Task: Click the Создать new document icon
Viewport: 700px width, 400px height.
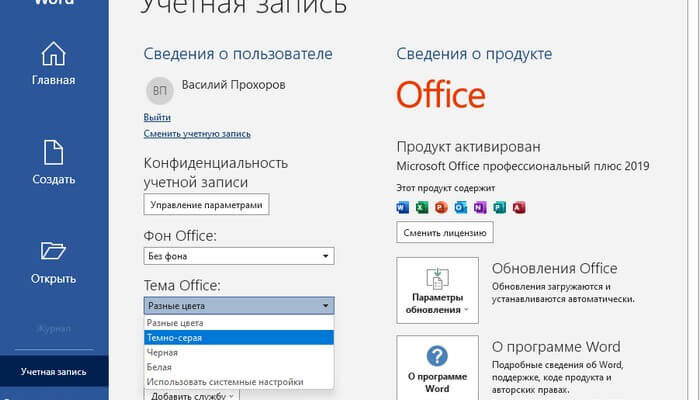Action: [x=53, y=152]
